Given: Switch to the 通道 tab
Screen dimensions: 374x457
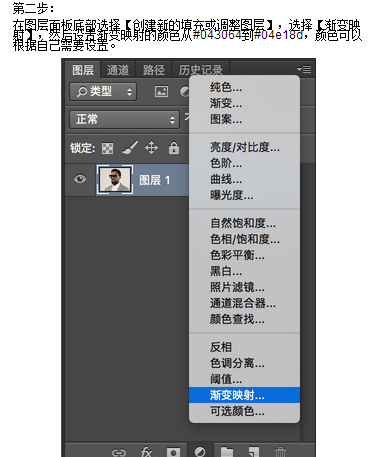Looking at the screenshot, I should (118, 70).
